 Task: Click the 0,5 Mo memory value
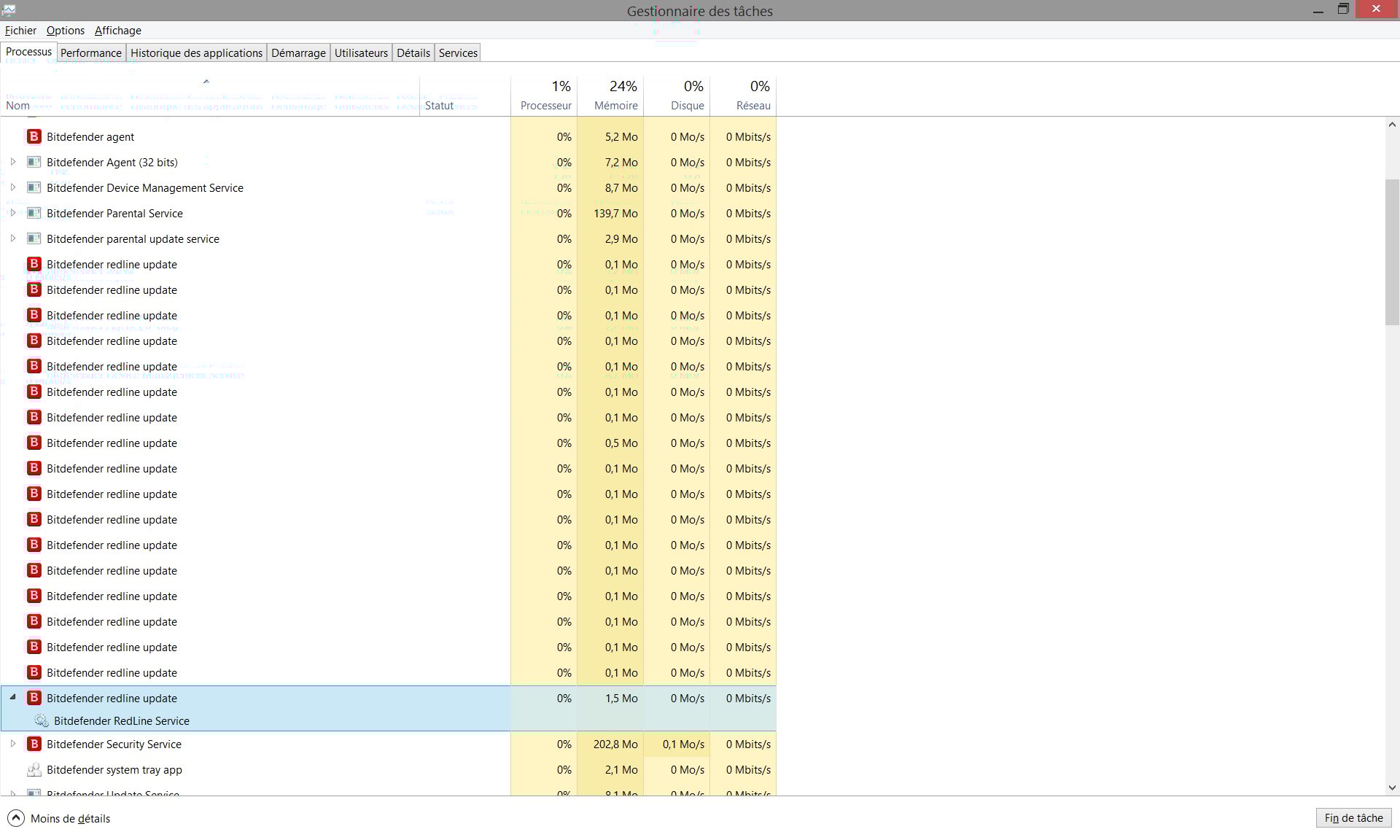pyautogui.click(x=621, y=443)
